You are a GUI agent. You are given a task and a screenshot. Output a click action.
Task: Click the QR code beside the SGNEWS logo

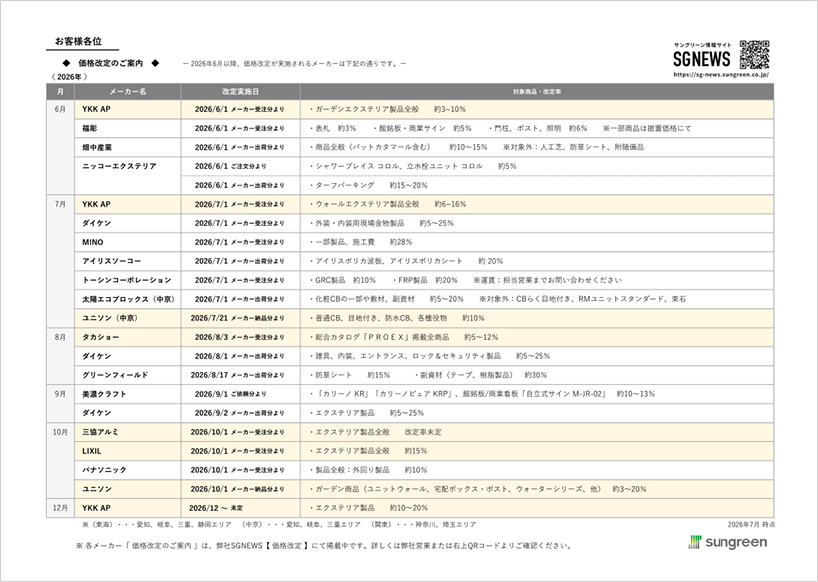[754, 55]
